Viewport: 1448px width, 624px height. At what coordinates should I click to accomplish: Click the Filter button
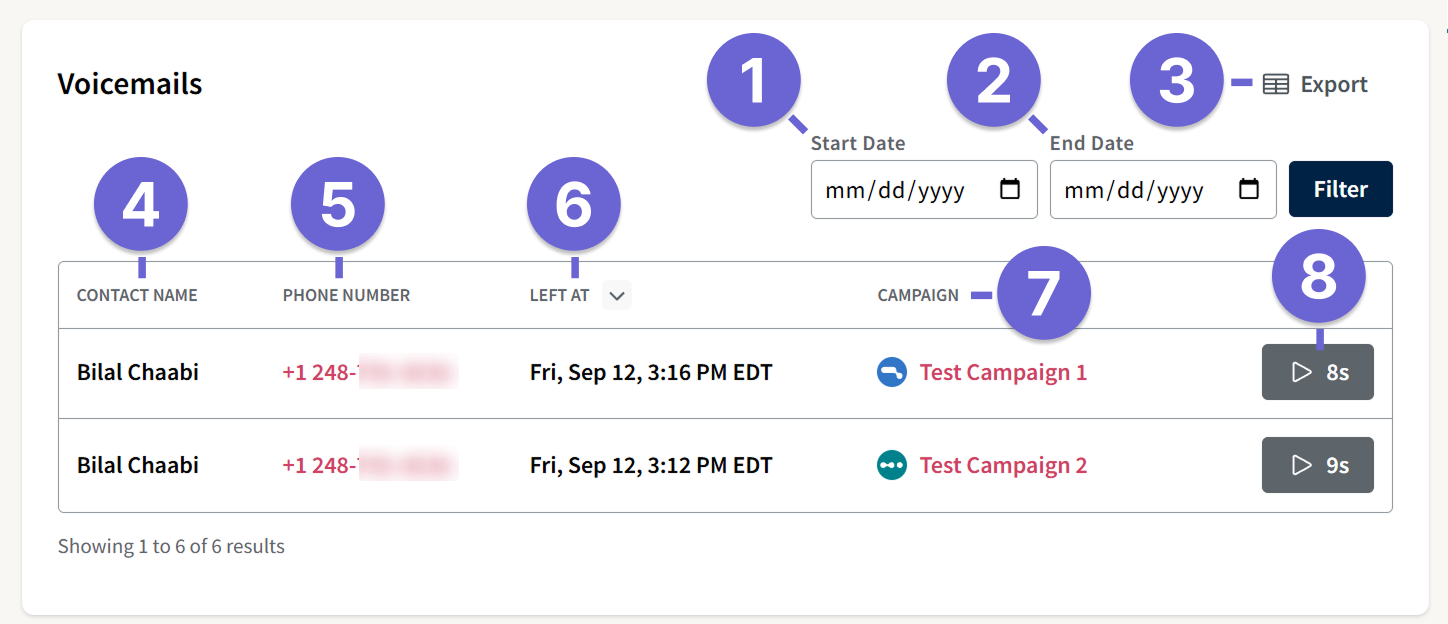[x=1340, y=189]
